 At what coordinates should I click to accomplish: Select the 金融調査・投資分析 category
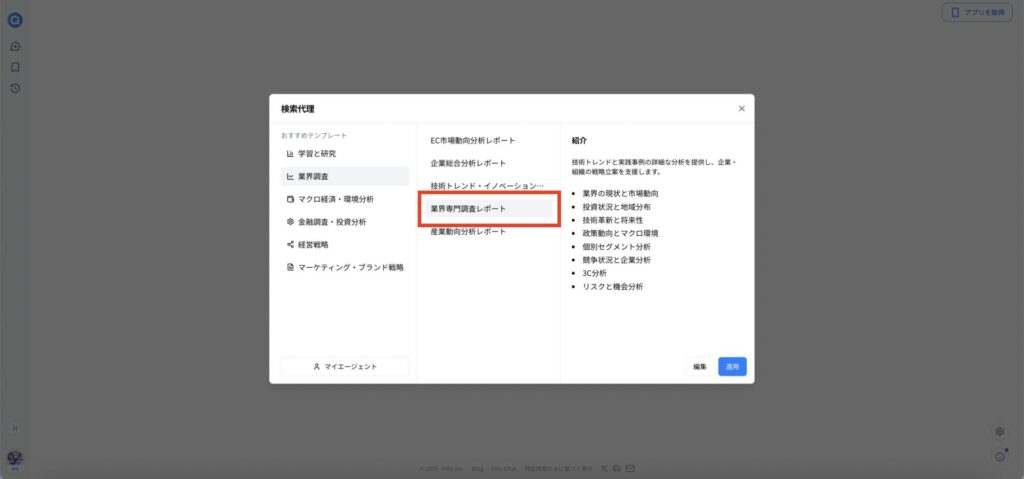point(345,222)
